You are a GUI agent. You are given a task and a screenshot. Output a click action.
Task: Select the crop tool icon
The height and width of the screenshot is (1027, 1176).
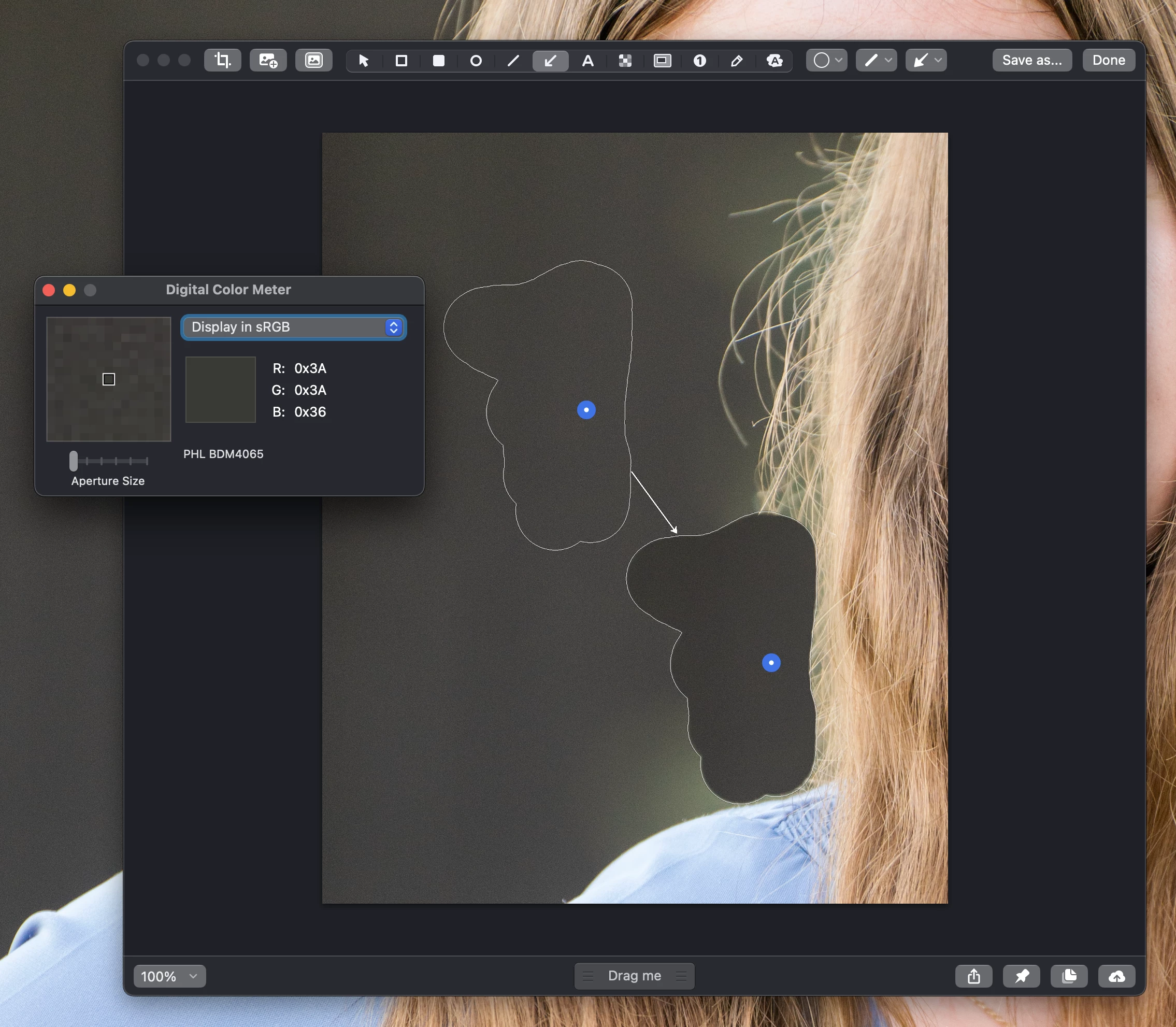click(x=222, y=60)
